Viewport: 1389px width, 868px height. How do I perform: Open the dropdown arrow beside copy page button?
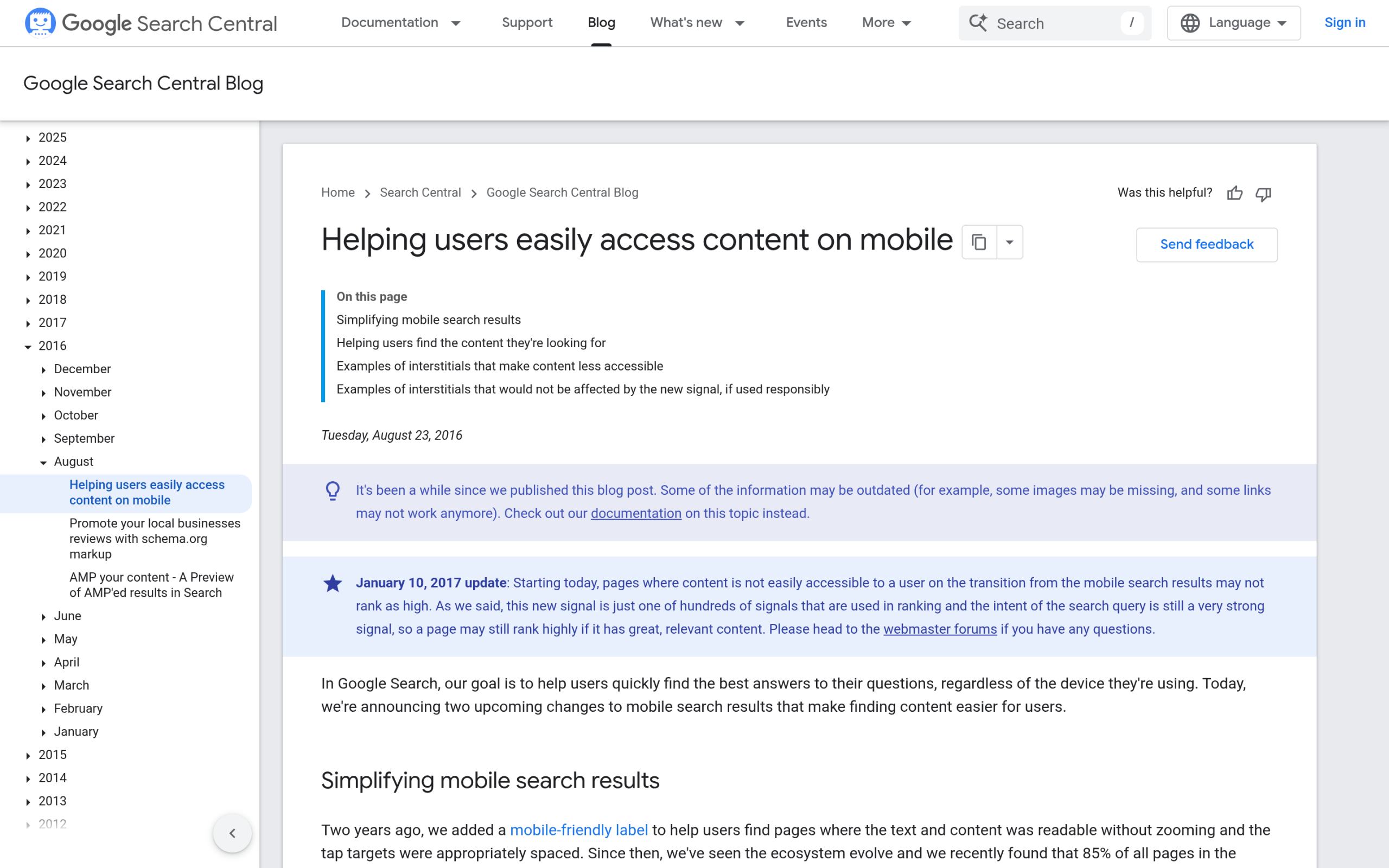[x=1010, y=242]
